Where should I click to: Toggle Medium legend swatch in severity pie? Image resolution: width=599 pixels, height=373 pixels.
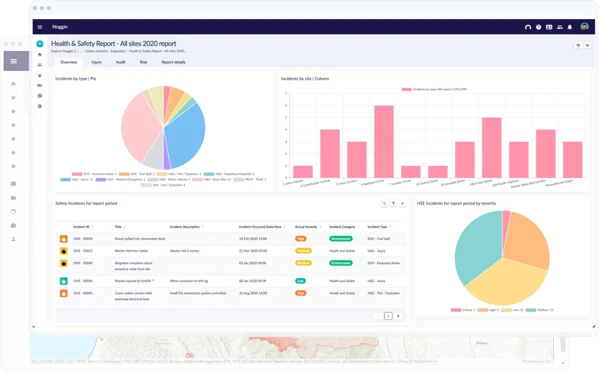(x=531, y=310)
